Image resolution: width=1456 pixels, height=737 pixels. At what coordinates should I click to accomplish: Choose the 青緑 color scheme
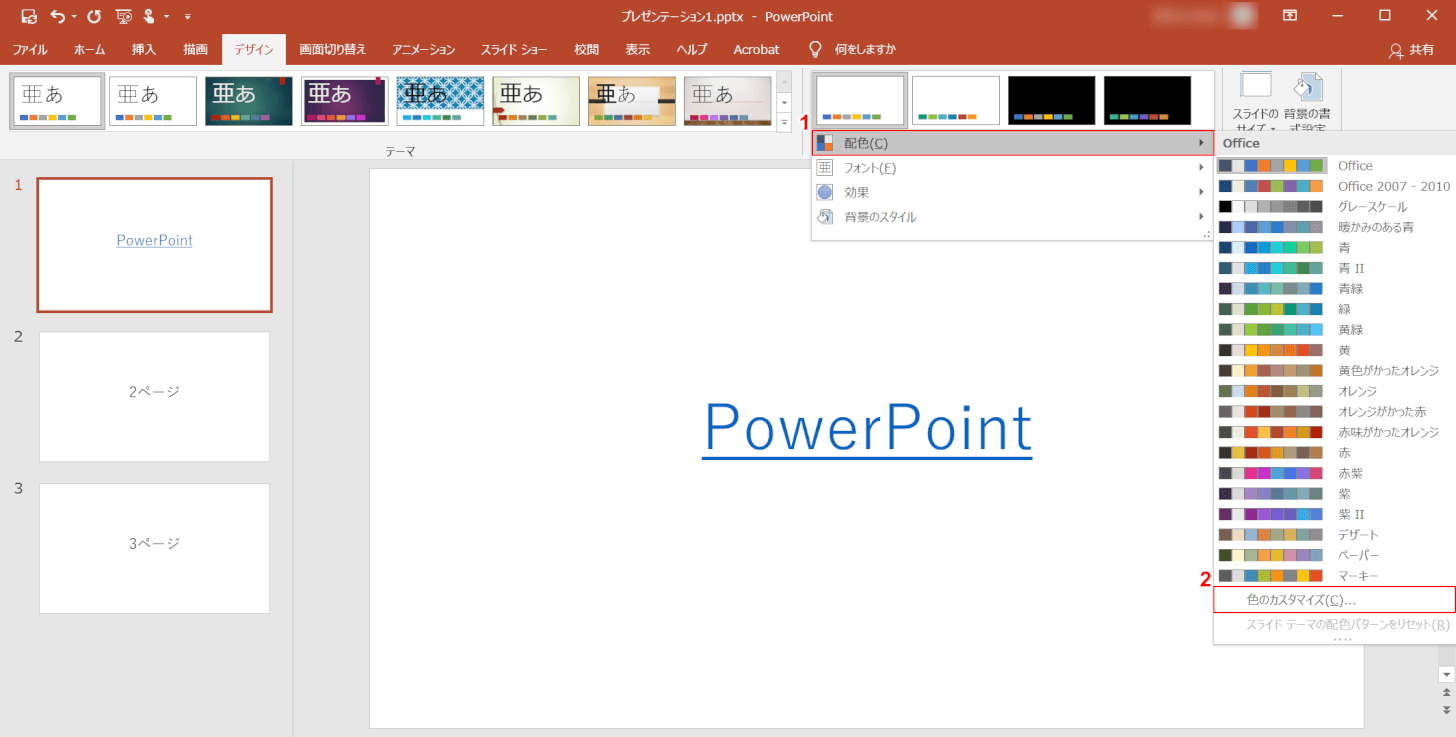pos(1334,289)
